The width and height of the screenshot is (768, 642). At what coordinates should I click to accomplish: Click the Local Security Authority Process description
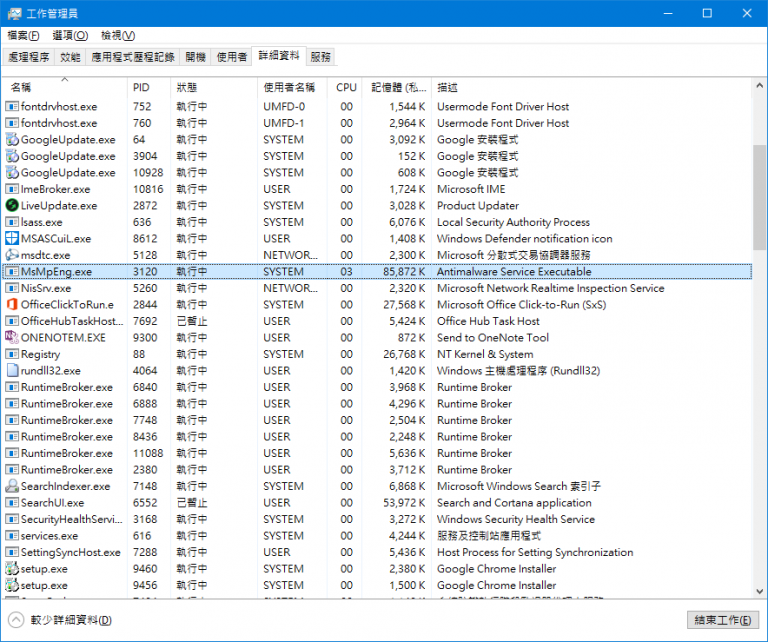pyautogui.click(x=513, y=222)
